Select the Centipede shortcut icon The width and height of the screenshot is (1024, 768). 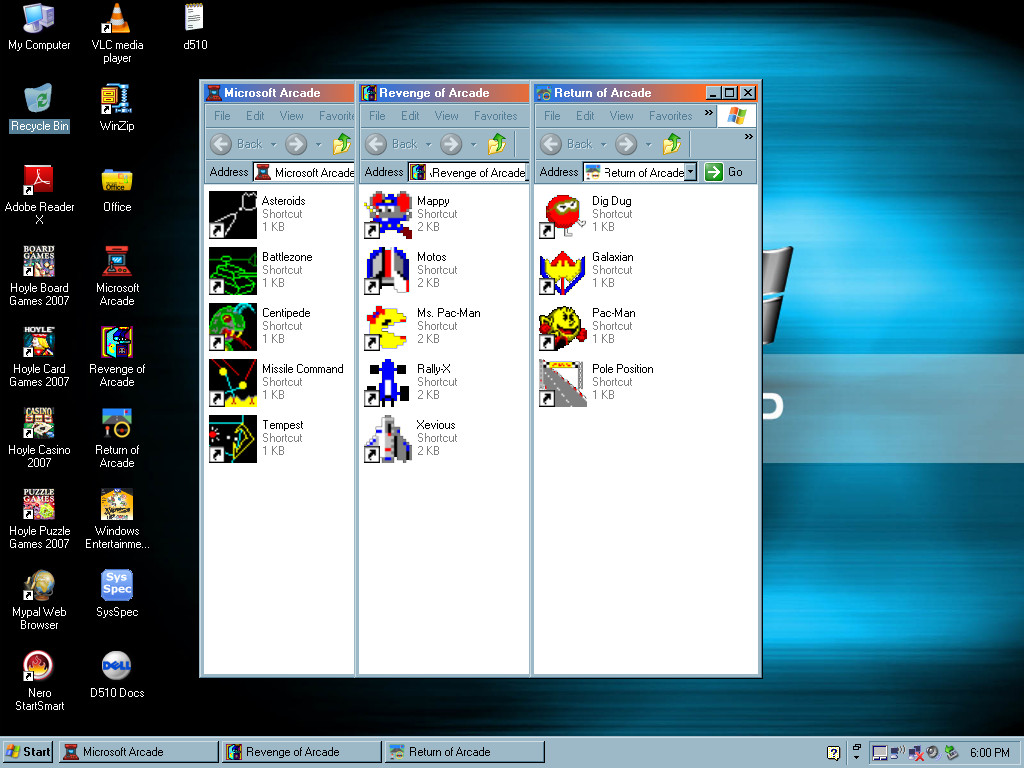pos(233,327)
